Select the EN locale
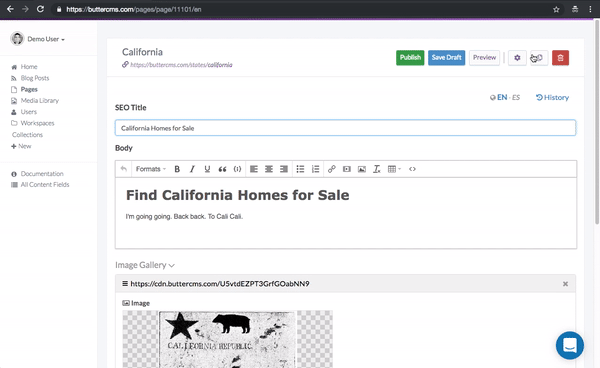Viewport: 600px width, 368px height. point(502,97)
